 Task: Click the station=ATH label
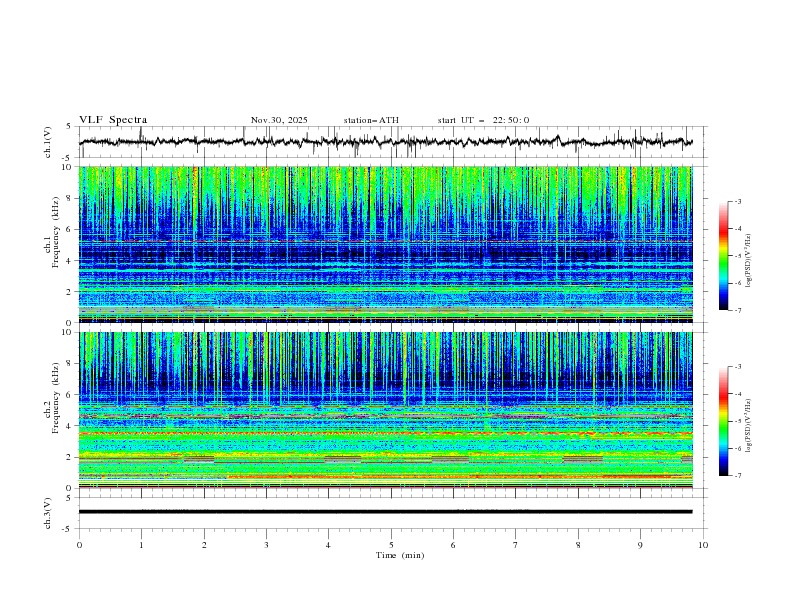371,120
